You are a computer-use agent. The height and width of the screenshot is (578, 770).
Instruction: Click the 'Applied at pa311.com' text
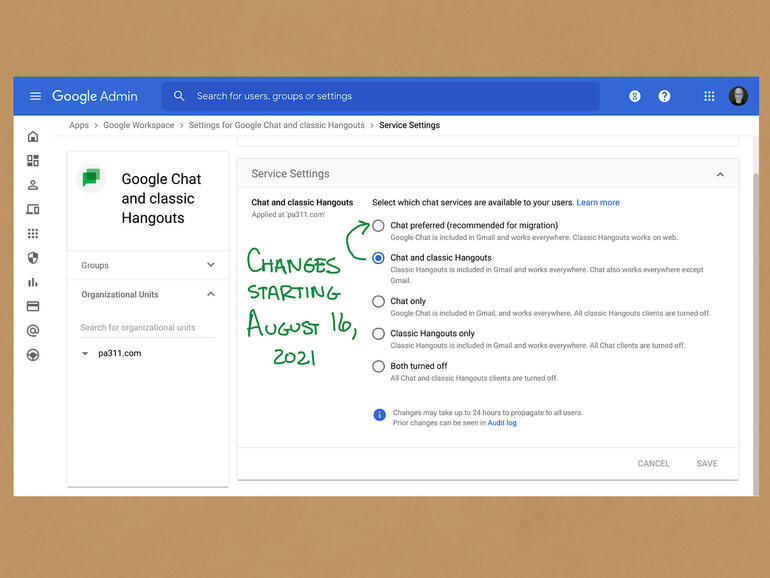point(288,215)
